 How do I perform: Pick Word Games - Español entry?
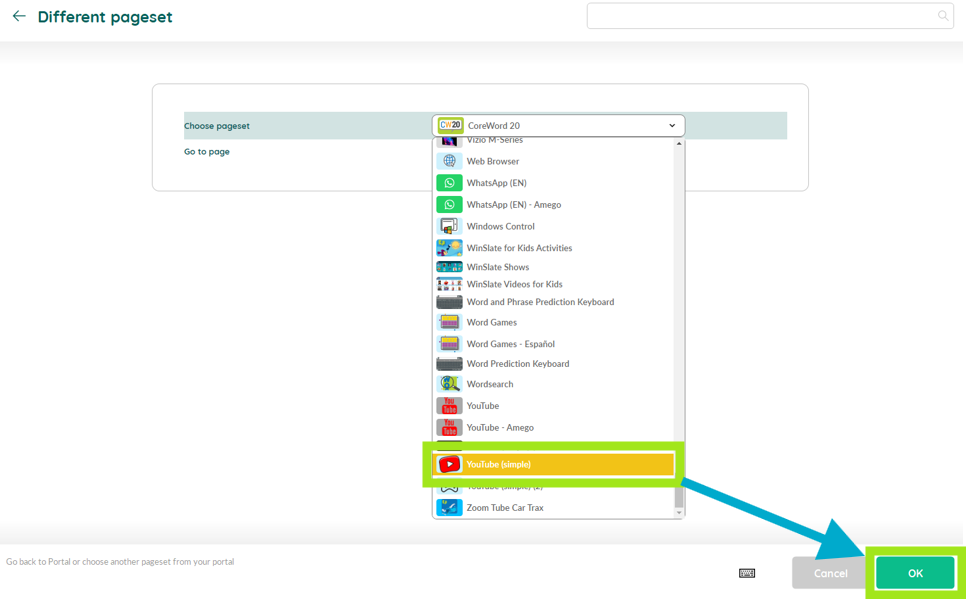[x=510, y=344]
